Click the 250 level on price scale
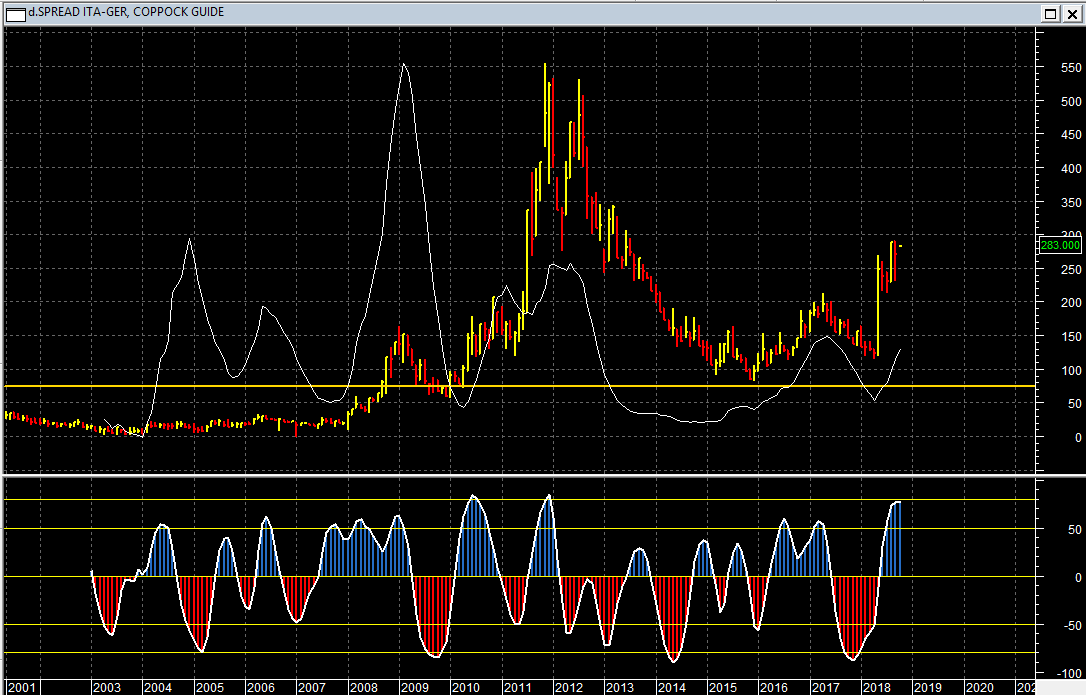Image resolution: width=1086 pixels, height=695 pixels. click(x=1071, y=270)
